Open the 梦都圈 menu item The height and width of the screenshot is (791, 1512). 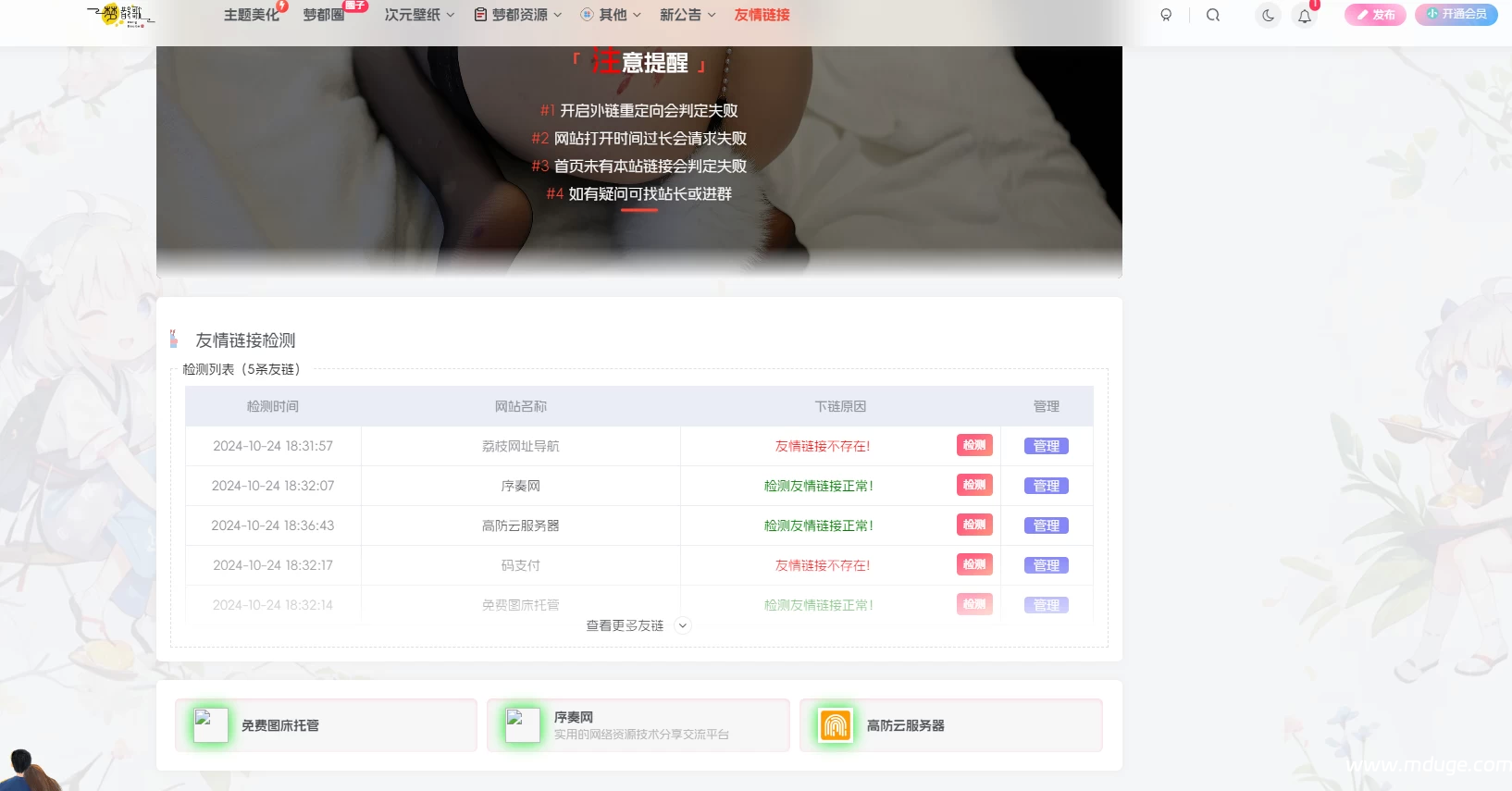(x=324, y=15)
